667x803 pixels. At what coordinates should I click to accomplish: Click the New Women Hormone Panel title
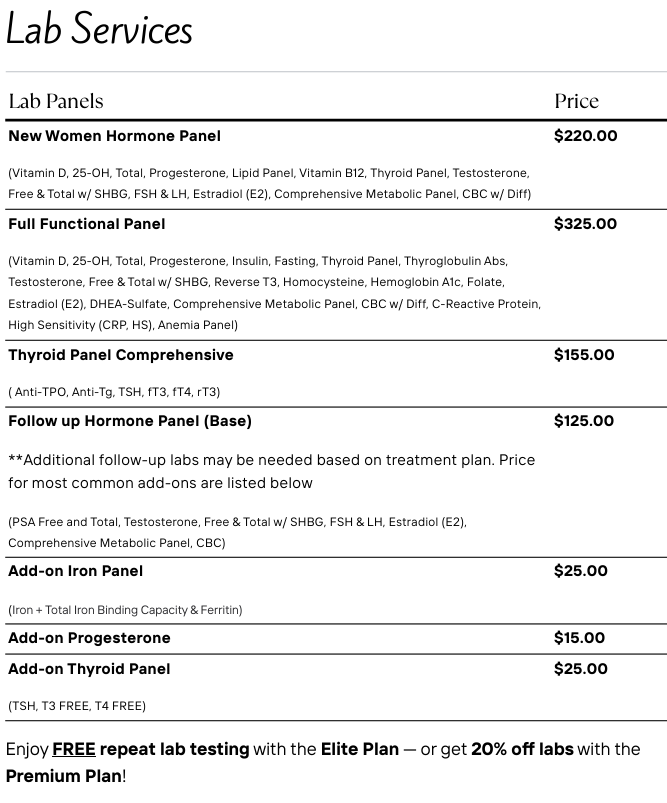(x=114, y=136)
